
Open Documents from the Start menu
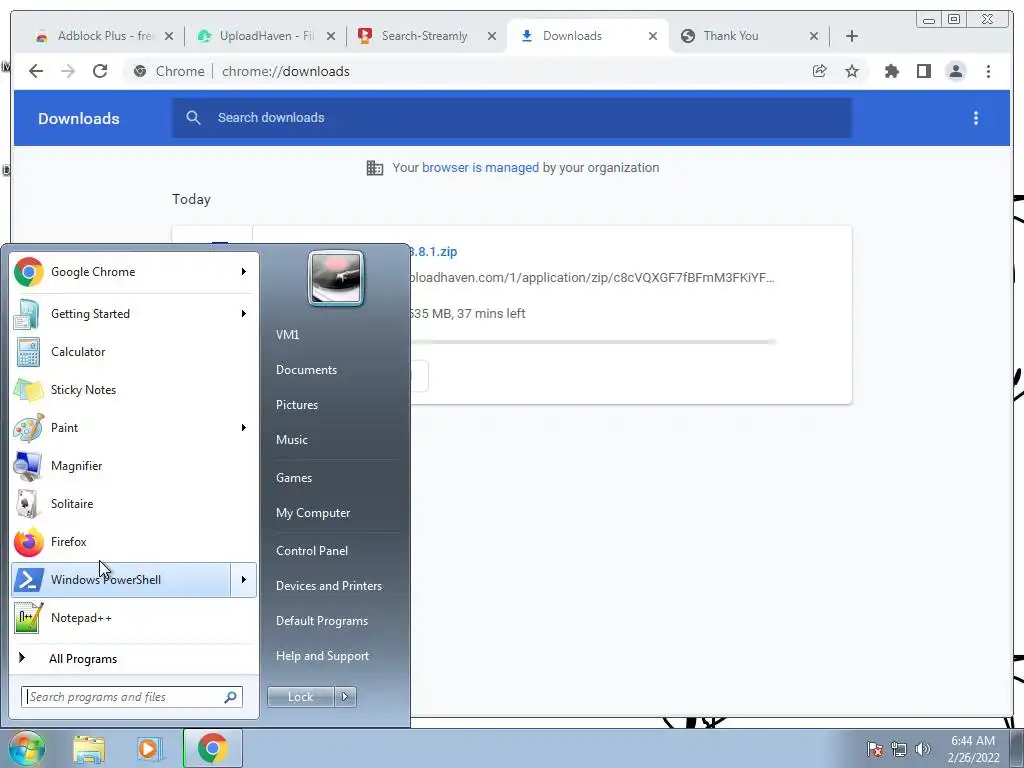click(306, 370)
